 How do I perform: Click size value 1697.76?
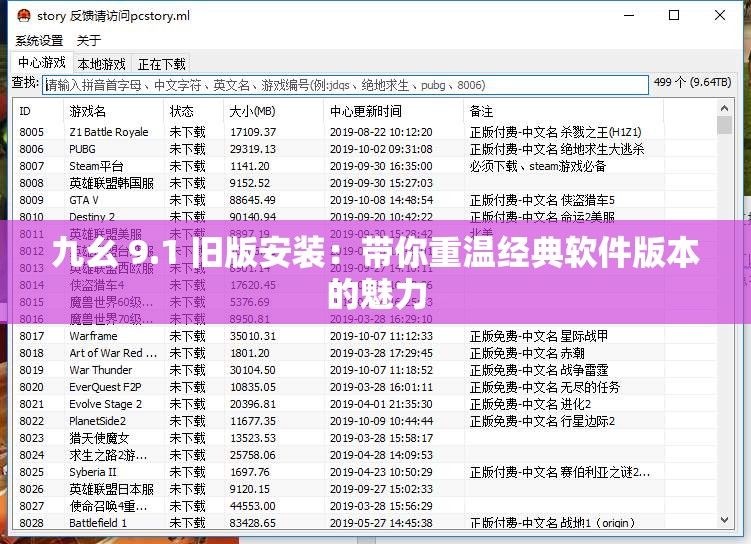click(x=250, y=472)
